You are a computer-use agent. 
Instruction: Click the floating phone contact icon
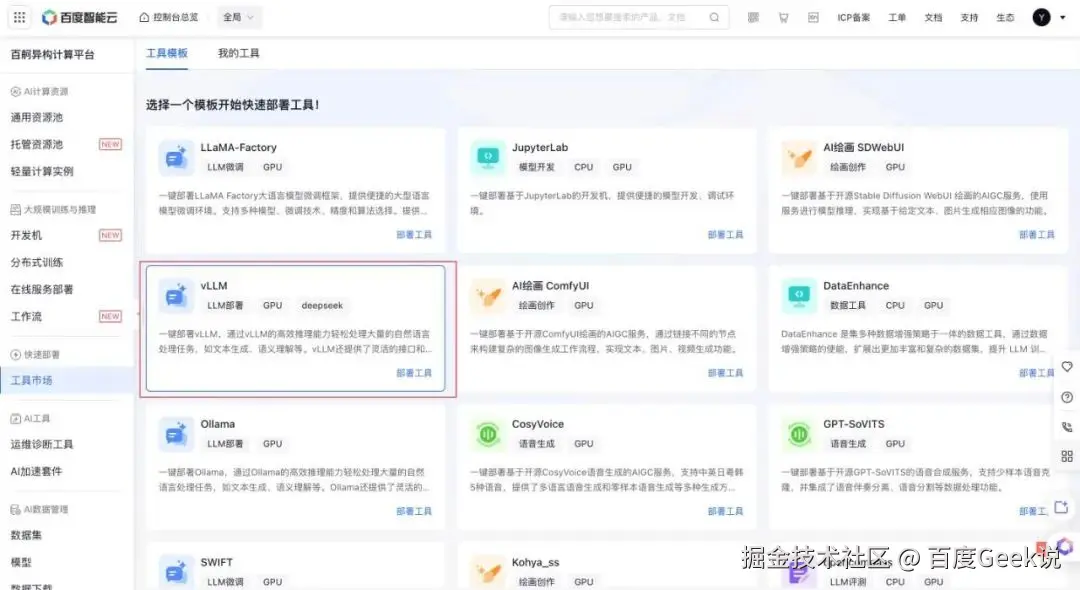click(1067, 427)
